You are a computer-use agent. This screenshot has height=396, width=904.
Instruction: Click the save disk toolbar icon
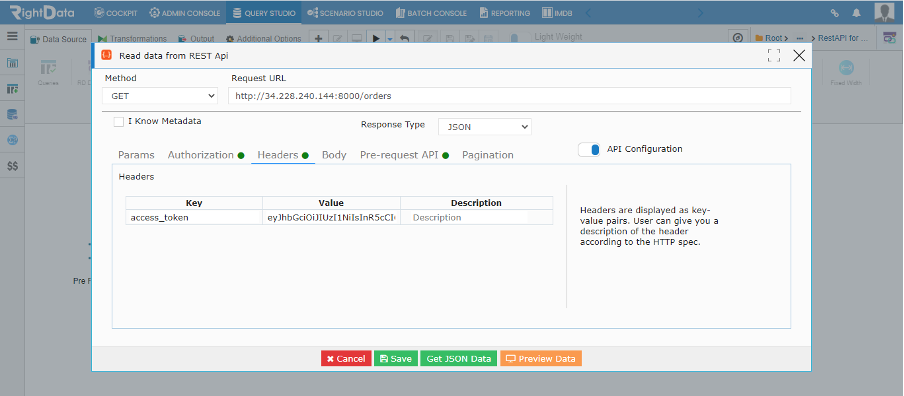point(451,39)
